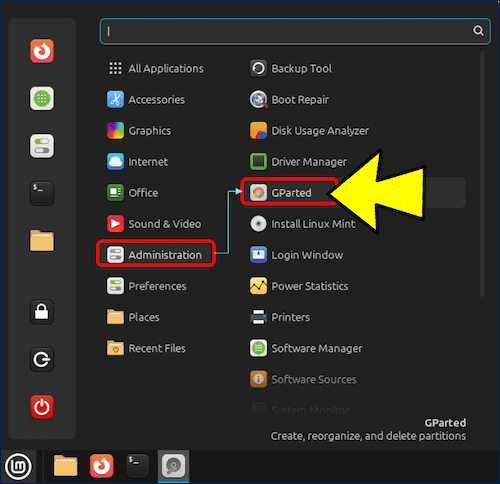This screenshot has width=500, height=484.
Task: Click the Linux Mint menu button on panel
Action: (18, 466)
